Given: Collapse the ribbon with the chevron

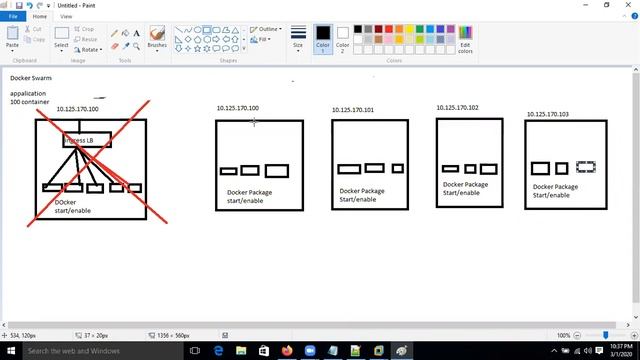Looking at the screenshot, I should [x=624, y=16].
